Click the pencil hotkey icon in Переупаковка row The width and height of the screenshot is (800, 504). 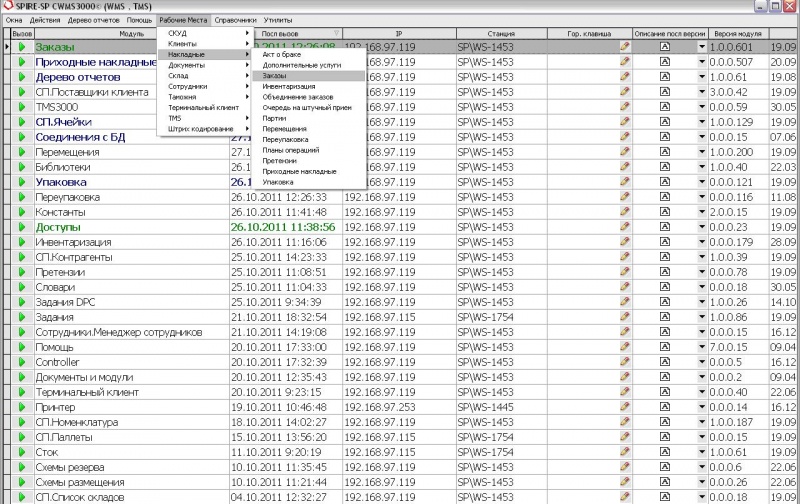pos(625,197)
